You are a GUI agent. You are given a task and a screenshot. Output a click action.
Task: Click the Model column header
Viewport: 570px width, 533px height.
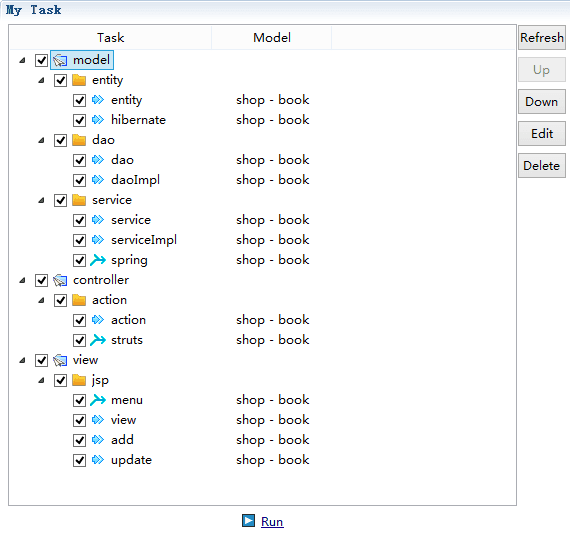click(x=272, y=37)
